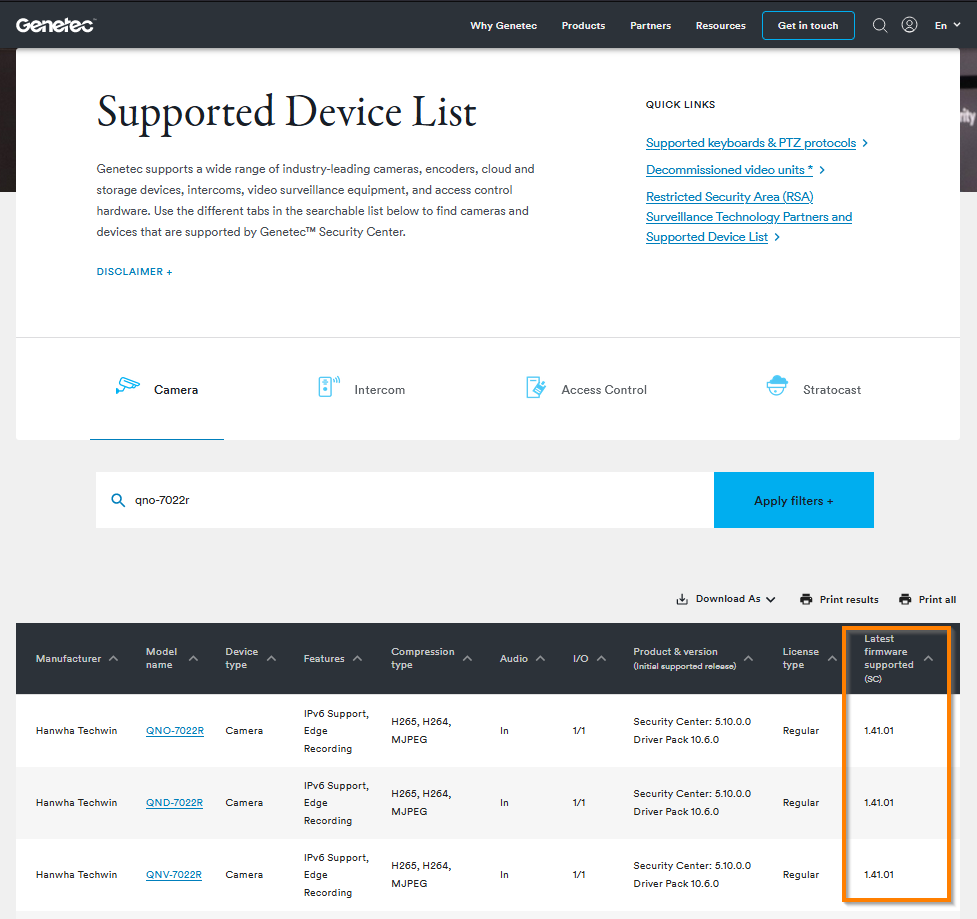977x919 pixels.
Task: Switch to the Stratocast tab label
Action: 832,389
